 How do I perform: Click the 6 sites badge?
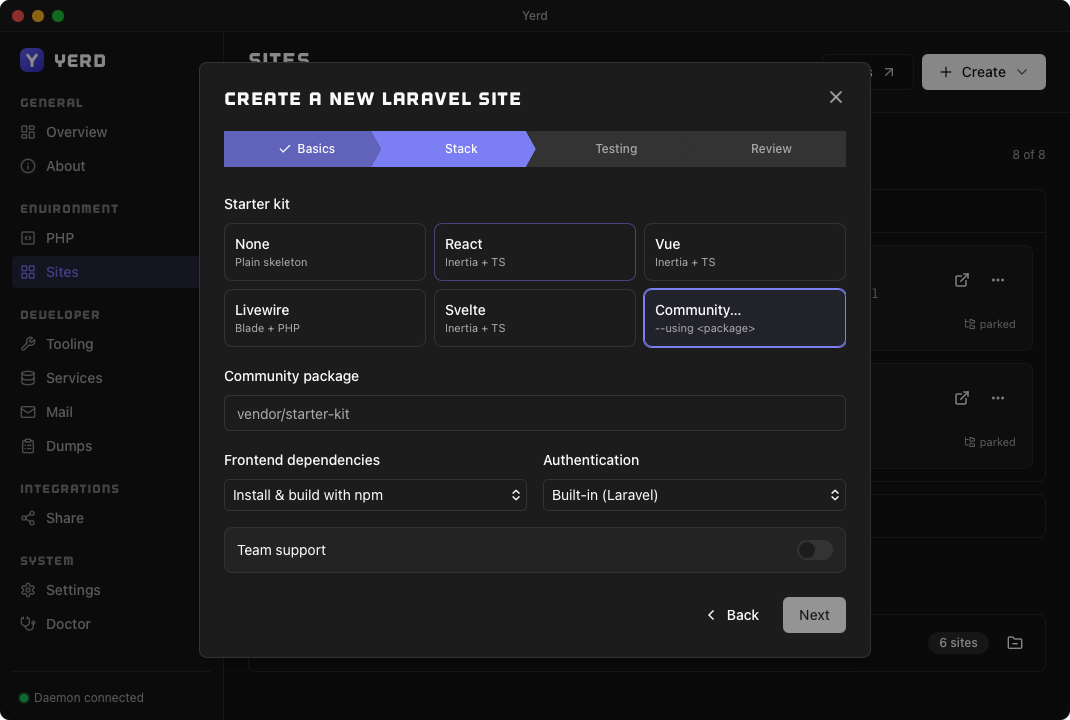click(x=958, y=642)
